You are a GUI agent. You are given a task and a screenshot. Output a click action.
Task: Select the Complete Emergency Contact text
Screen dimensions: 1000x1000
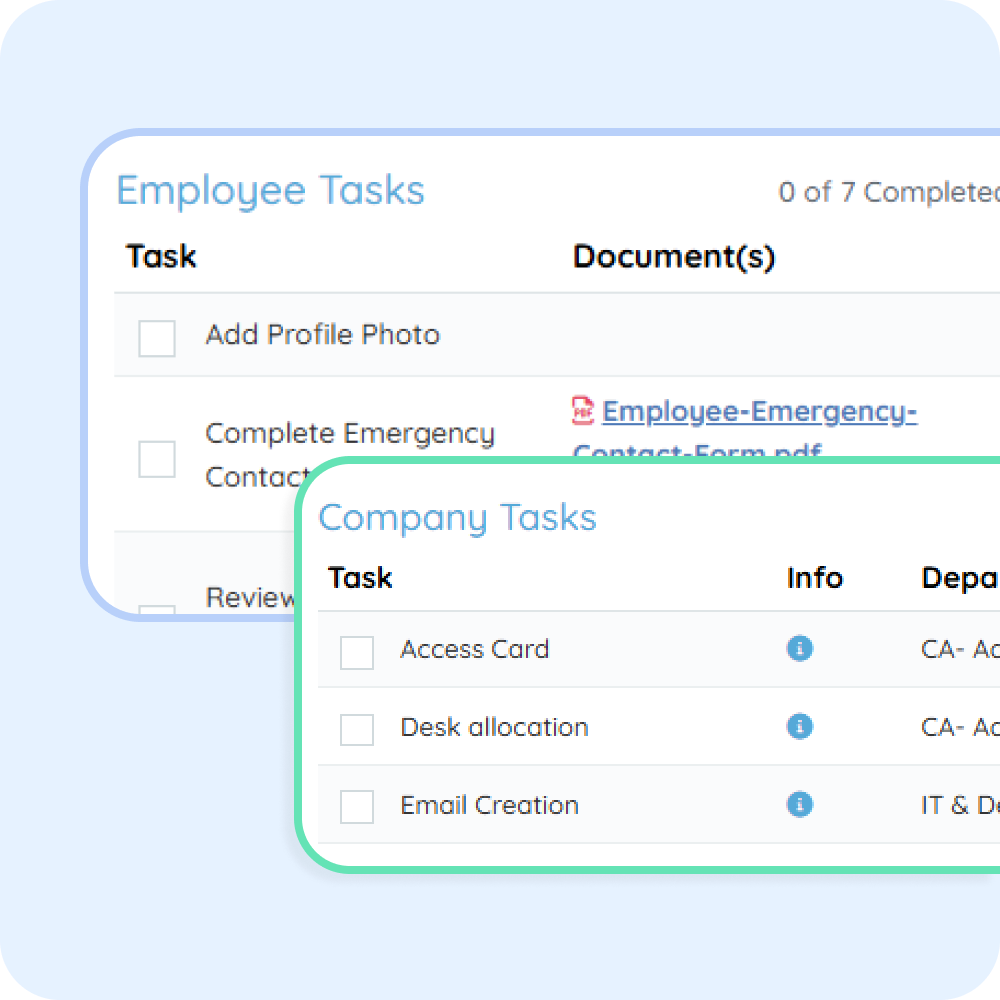pyautogui.click(x=349, y=455)
